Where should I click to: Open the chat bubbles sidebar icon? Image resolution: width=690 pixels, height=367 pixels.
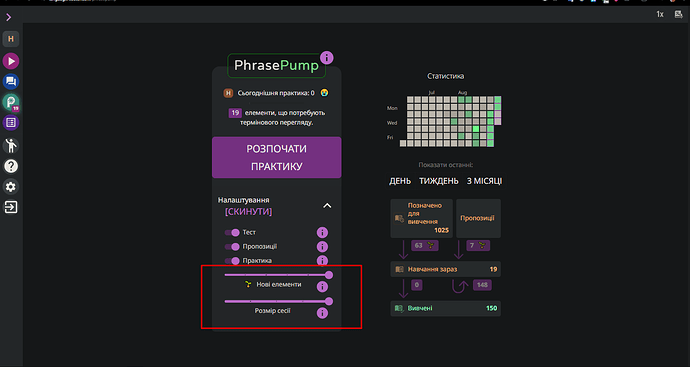11,81
